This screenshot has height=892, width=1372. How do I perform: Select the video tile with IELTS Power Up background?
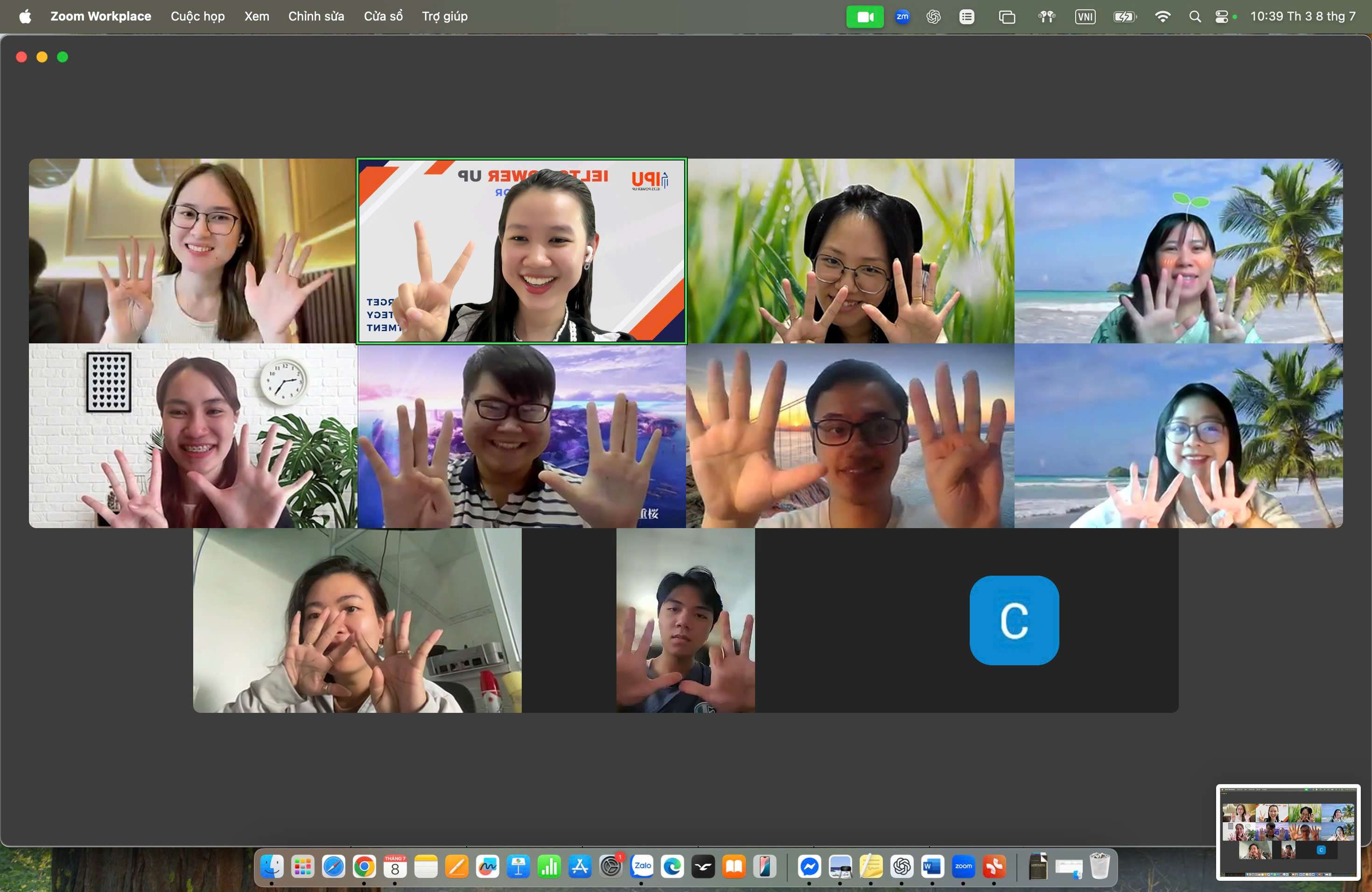pyautogui.click(x=521, y=251)
